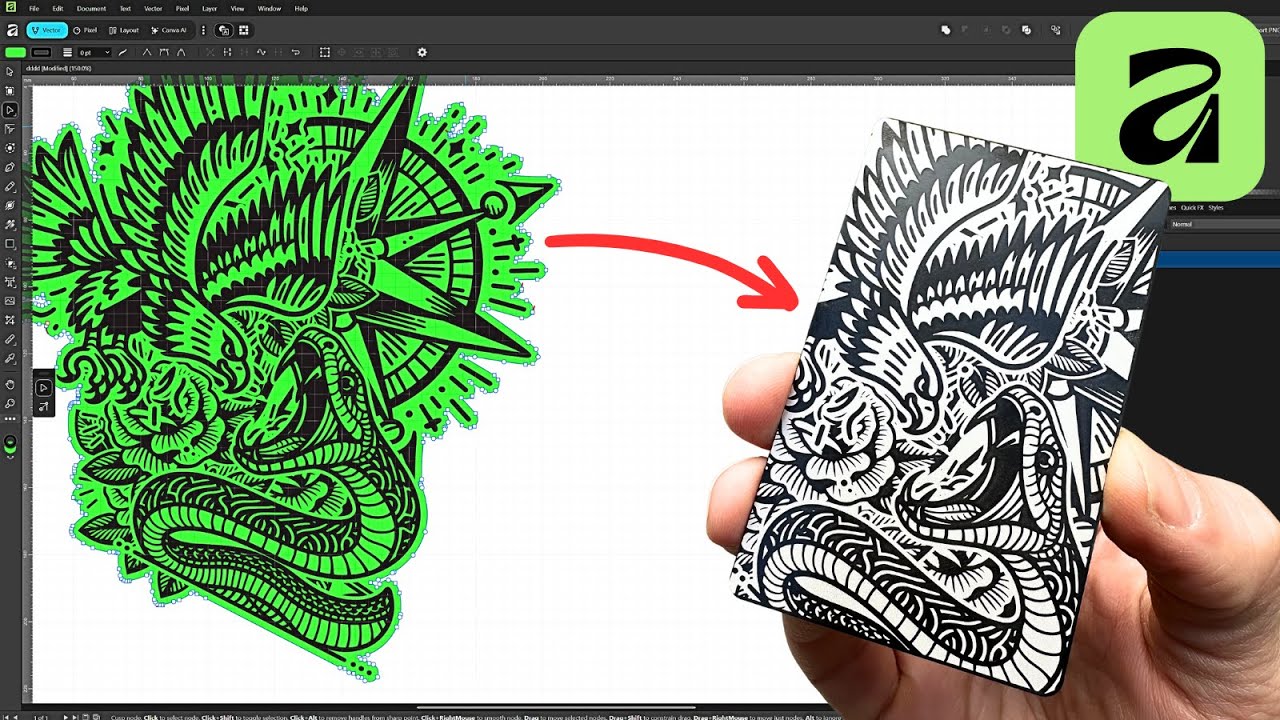
Task: Select the Place Image tool
Action: click(10, 300)
